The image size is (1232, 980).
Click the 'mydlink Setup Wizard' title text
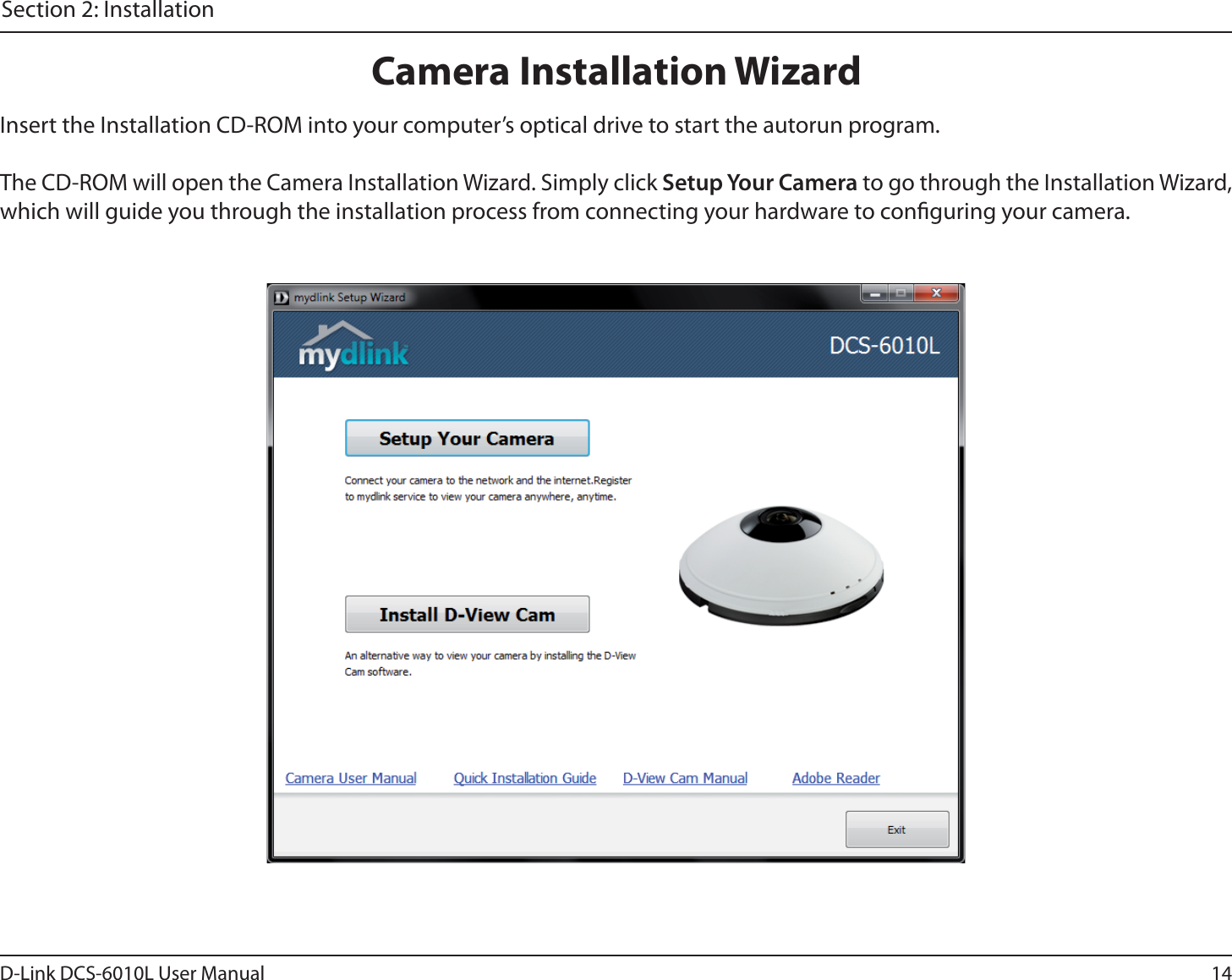coord(349,298)
